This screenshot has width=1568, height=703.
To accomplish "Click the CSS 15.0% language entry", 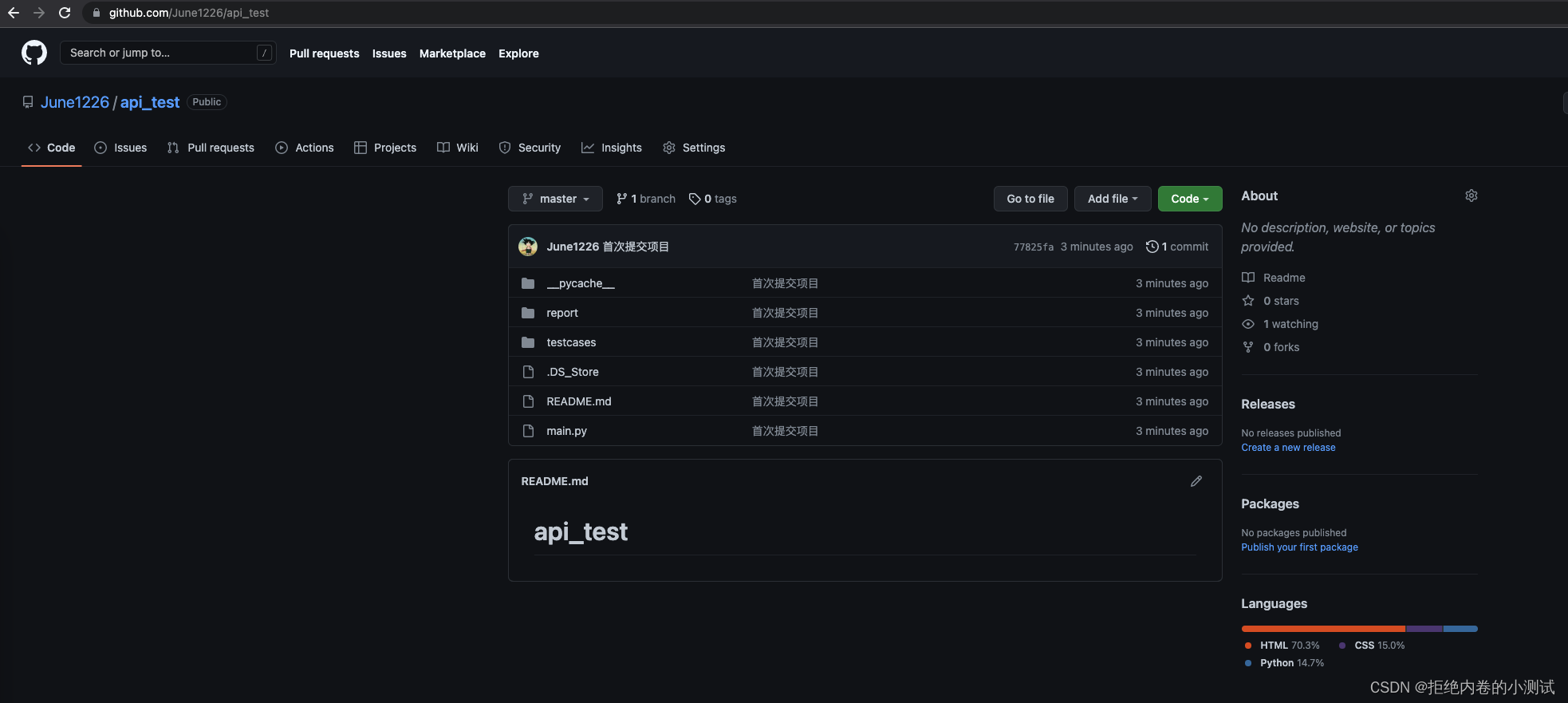I will [1372, 646].
